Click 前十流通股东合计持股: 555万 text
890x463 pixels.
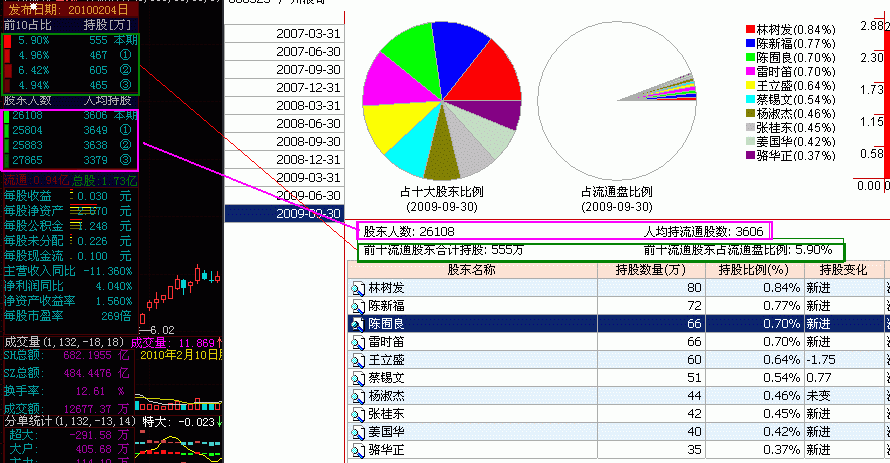pos(443,250)
